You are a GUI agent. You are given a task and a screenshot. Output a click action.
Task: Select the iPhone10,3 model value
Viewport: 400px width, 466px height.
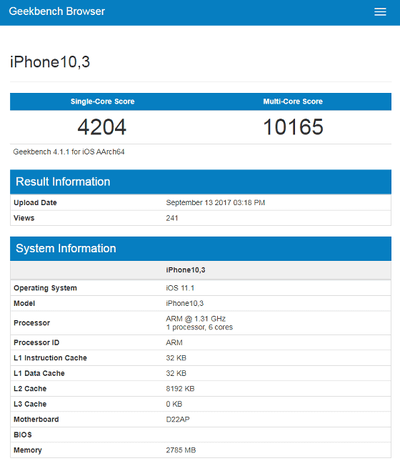pyautogui.click(x=185, y=303)
